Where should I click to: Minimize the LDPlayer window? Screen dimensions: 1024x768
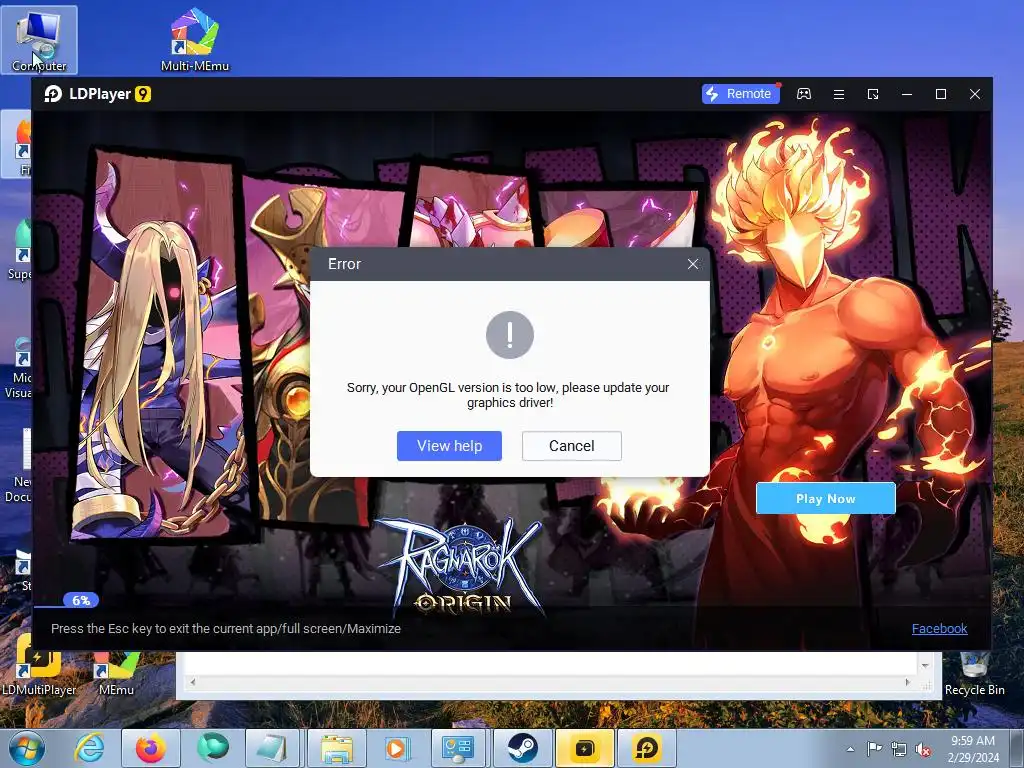pos(907,95)
